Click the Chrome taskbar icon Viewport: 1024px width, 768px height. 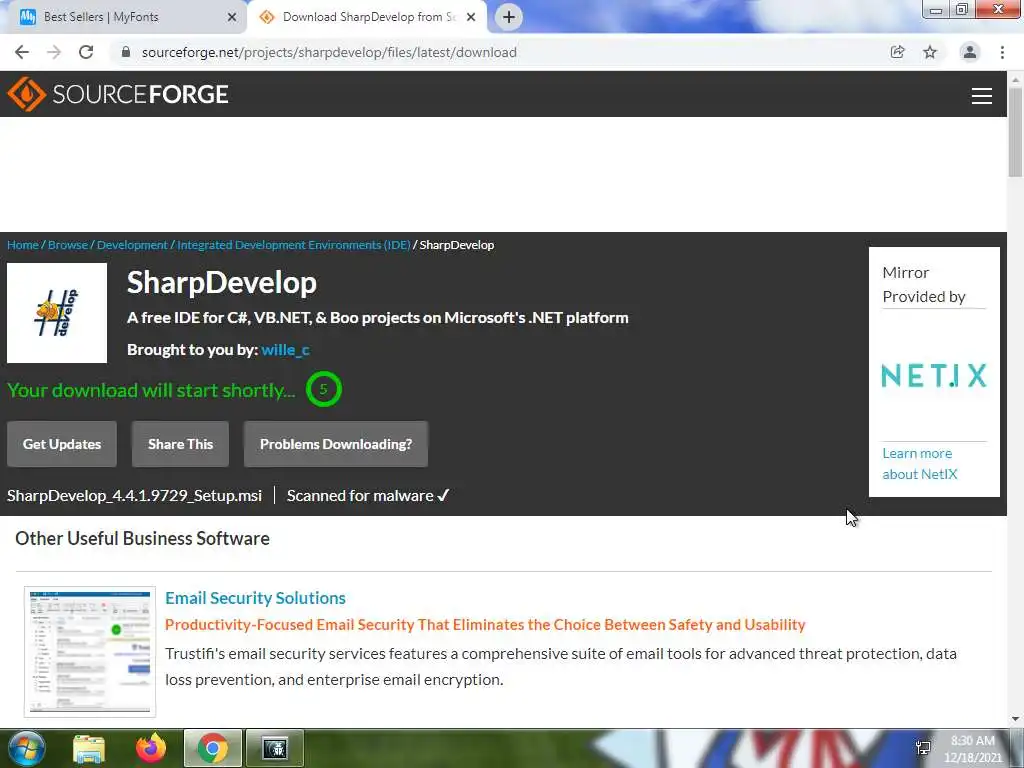point(213,749)
